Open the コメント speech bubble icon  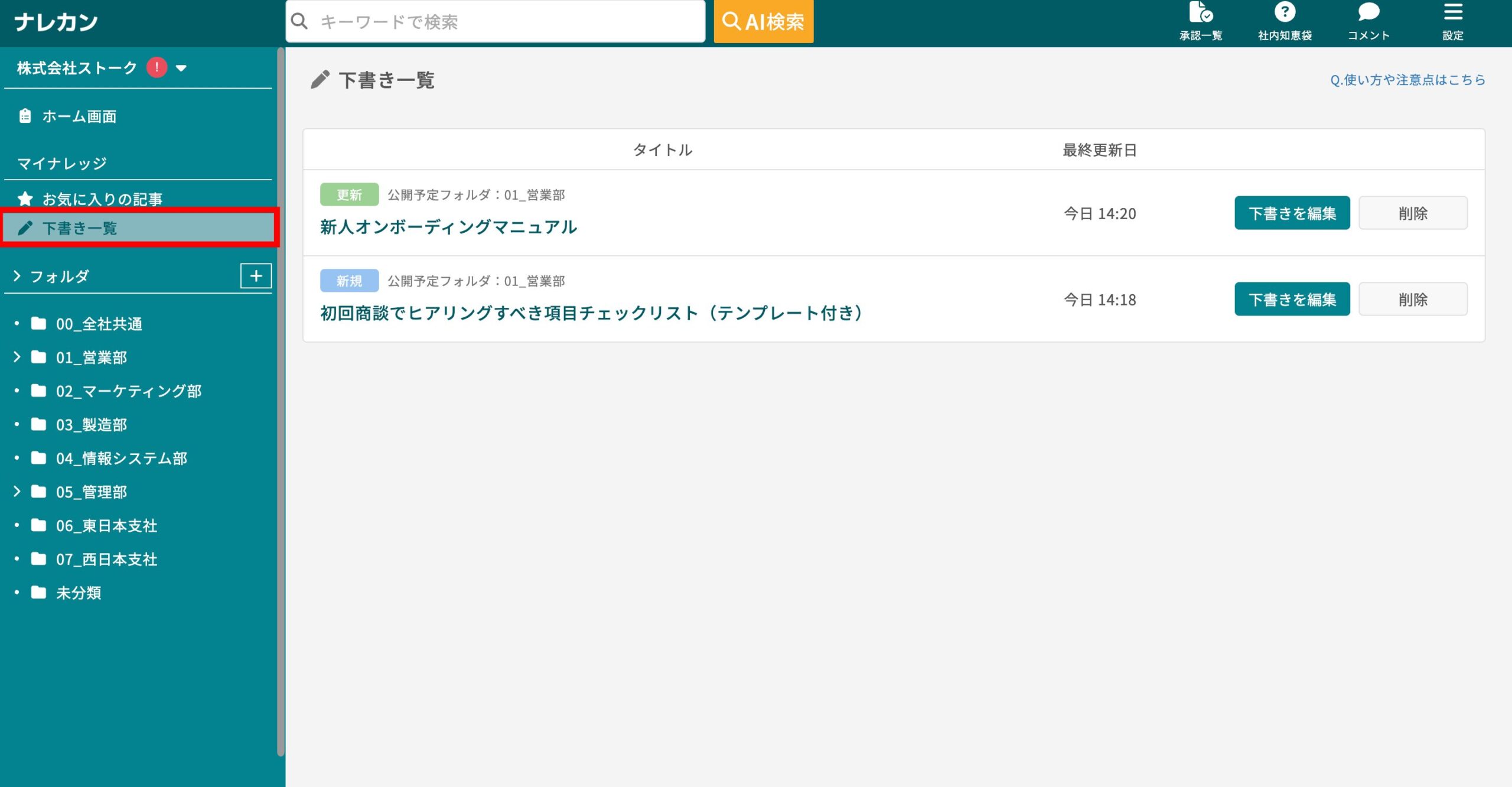pos(1368,12)
